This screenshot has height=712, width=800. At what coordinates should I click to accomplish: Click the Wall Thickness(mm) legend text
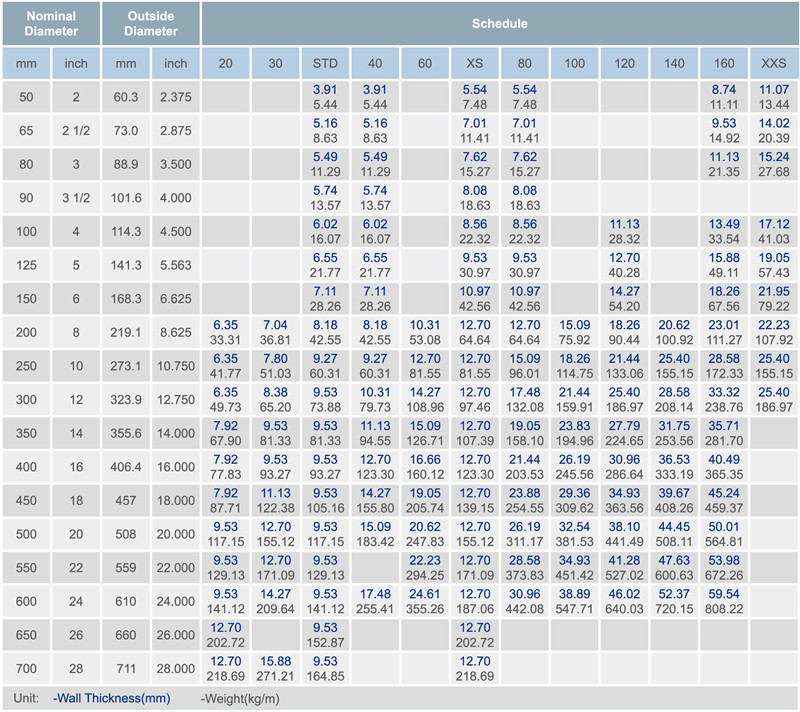click(112, 698)
